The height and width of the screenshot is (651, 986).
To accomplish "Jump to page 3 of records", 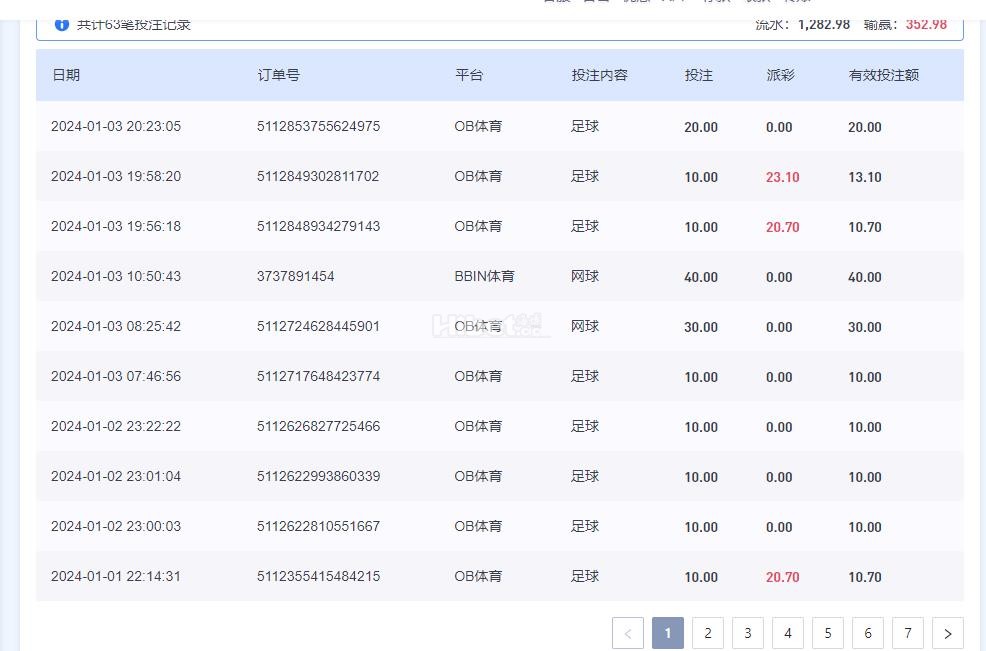I will pos(748,633).
